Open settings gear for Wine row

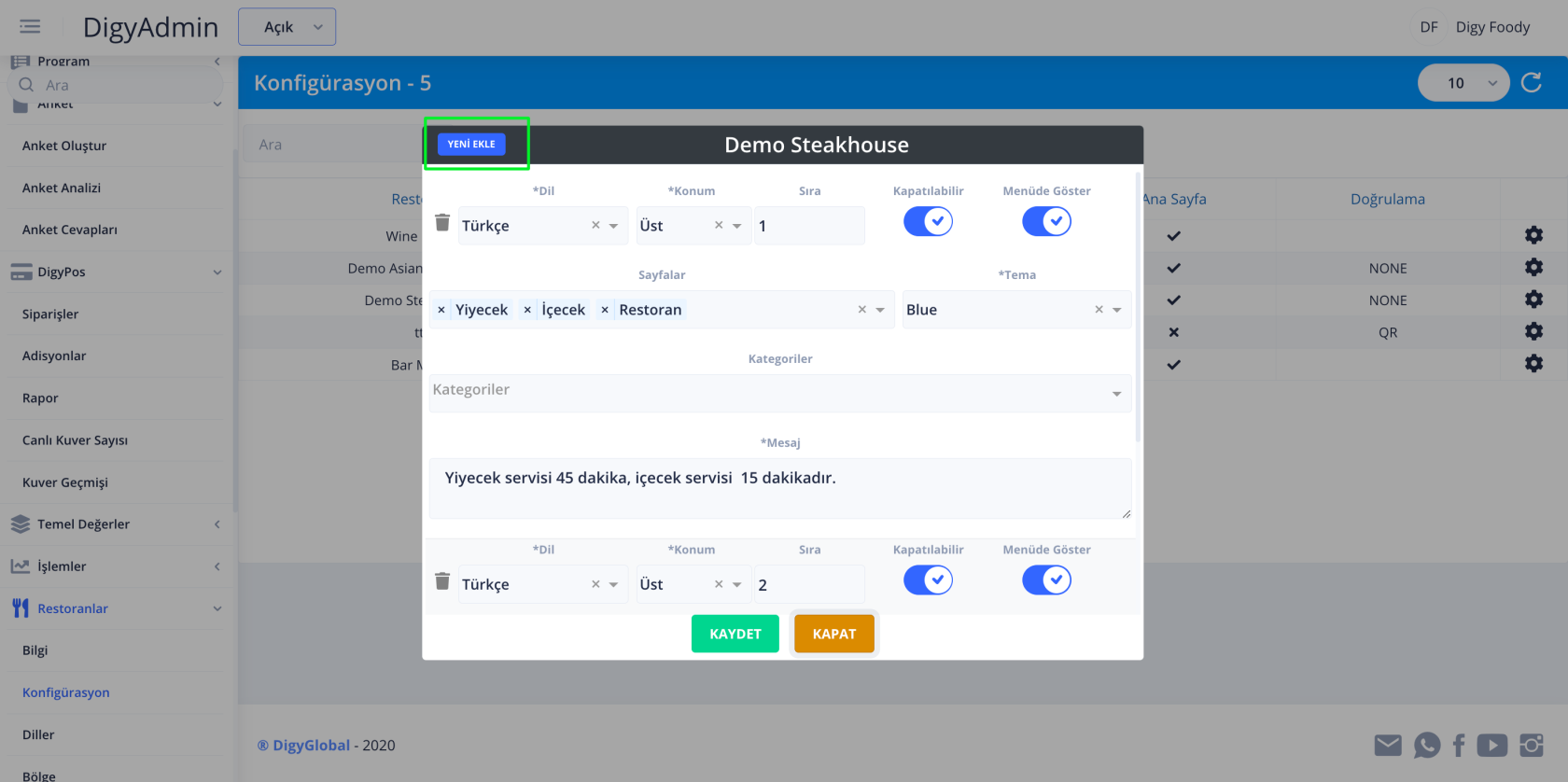(x=1533, y=235)
